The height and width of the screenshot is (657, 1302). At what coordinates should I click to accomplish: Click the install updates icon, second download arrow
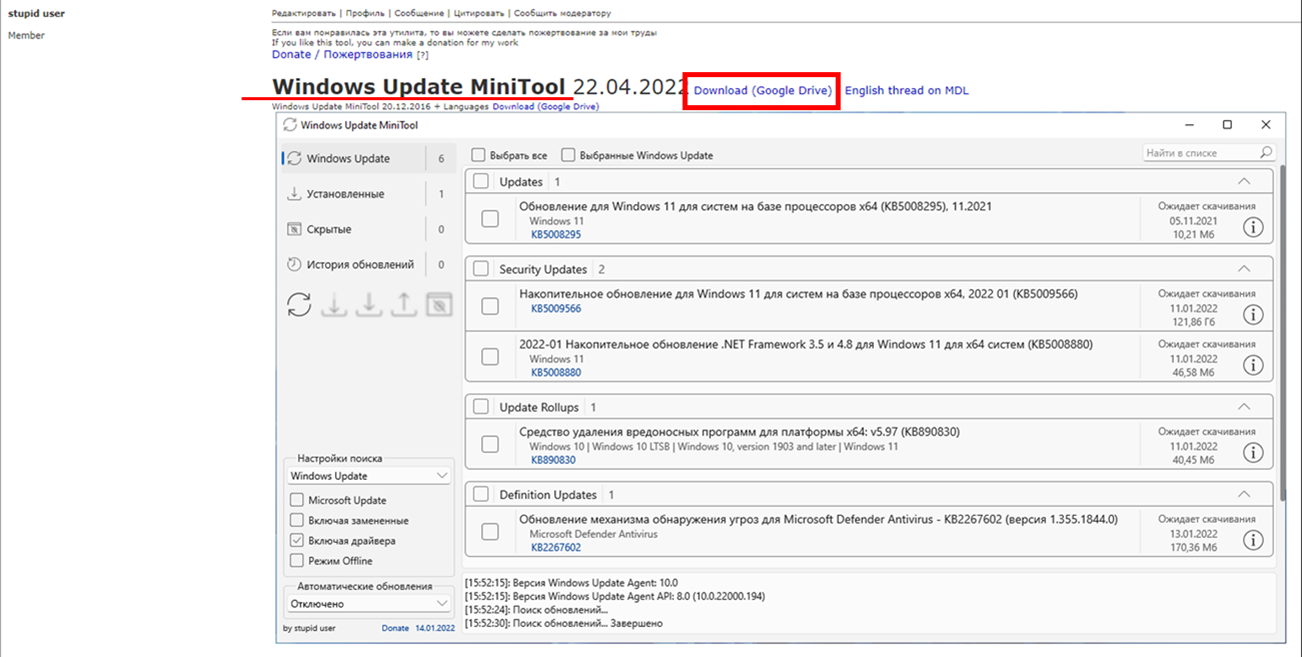[369, 304]
